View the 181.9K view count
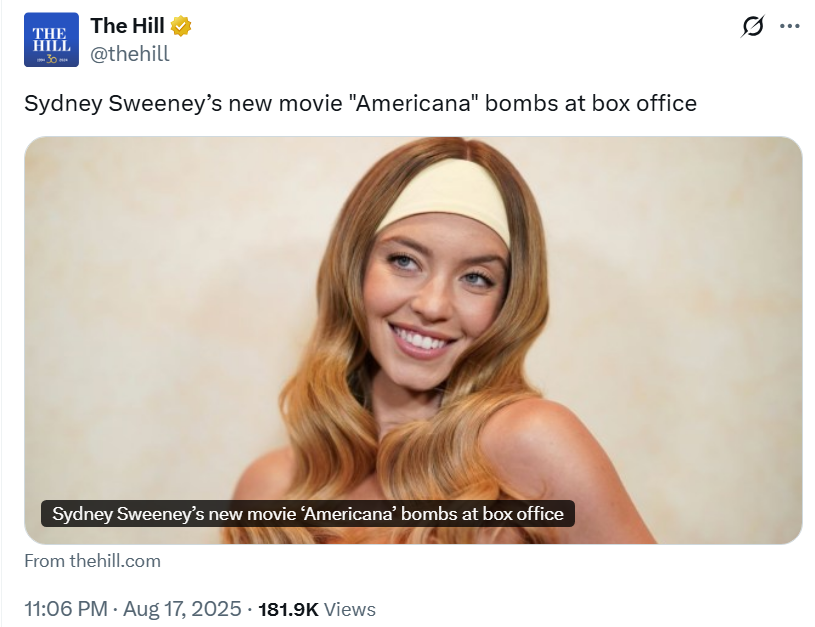Viewport: 815px width, 627px height. [x=288, y=609]
